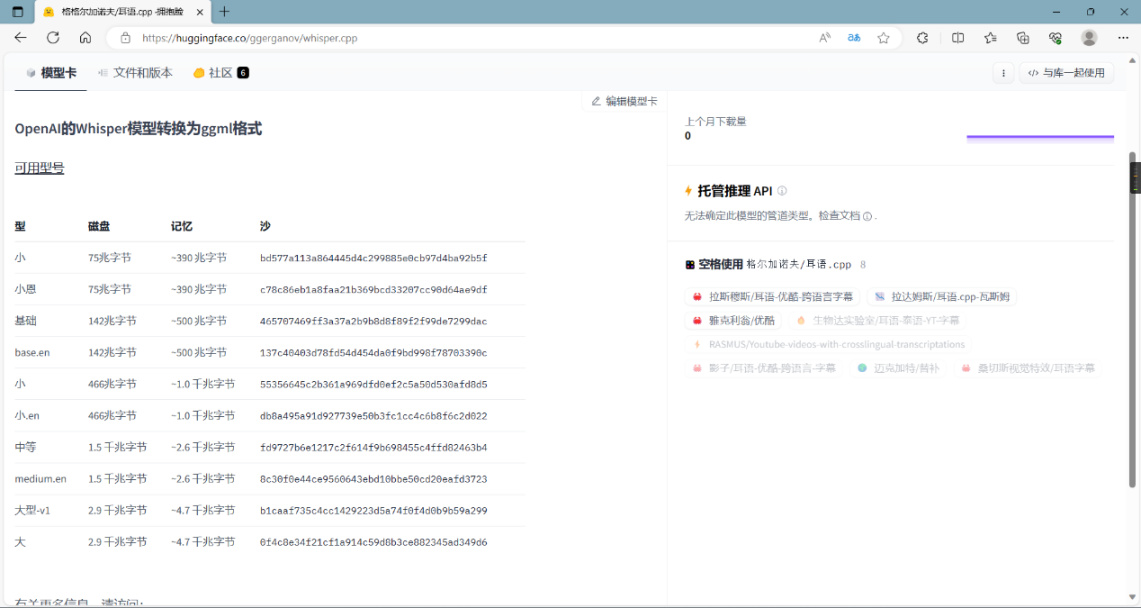Click info icon next to 检查文档
Screen dimensions: 1141x608
pos(867,216)
